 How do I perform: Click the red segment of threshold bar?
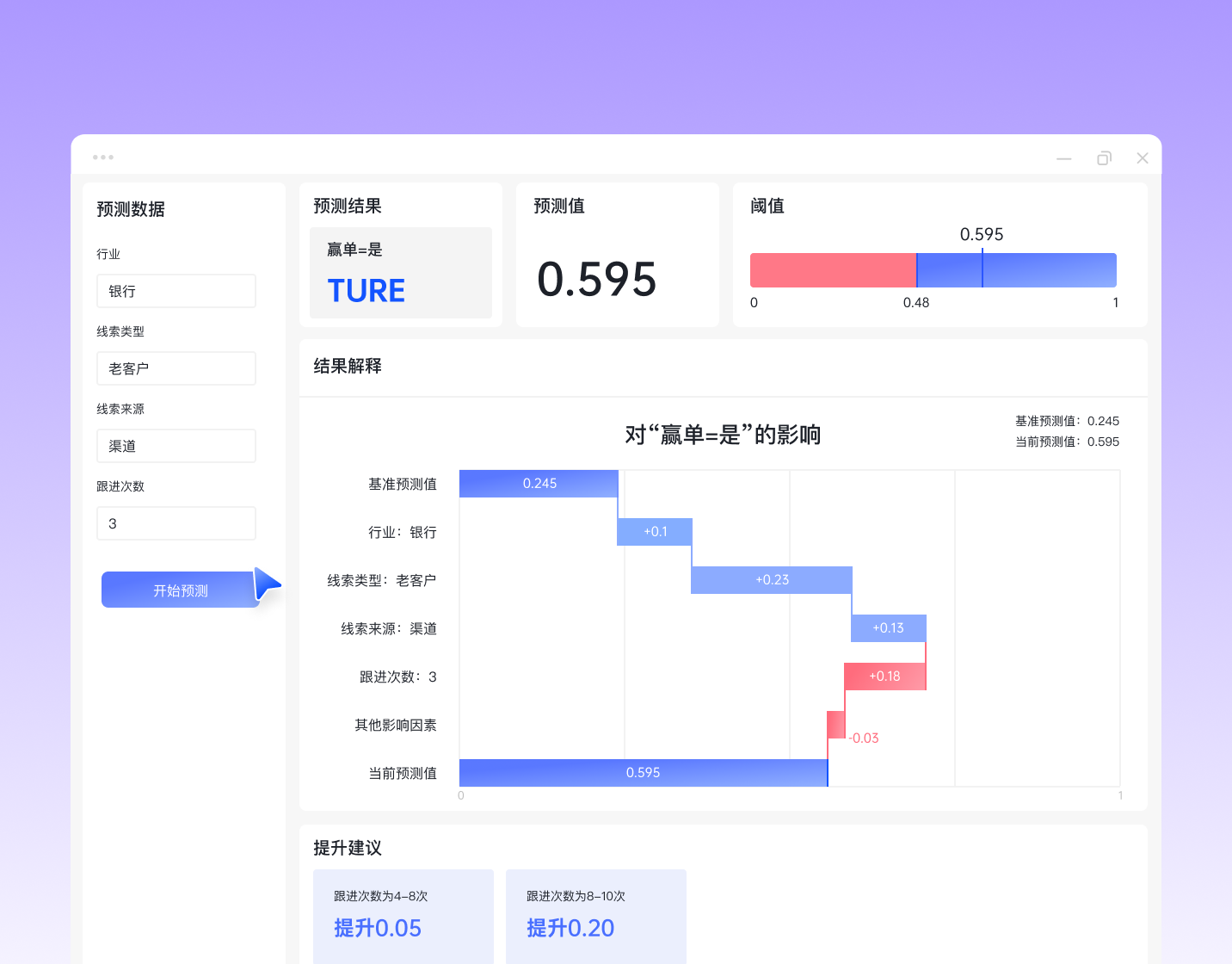(832, 270)
